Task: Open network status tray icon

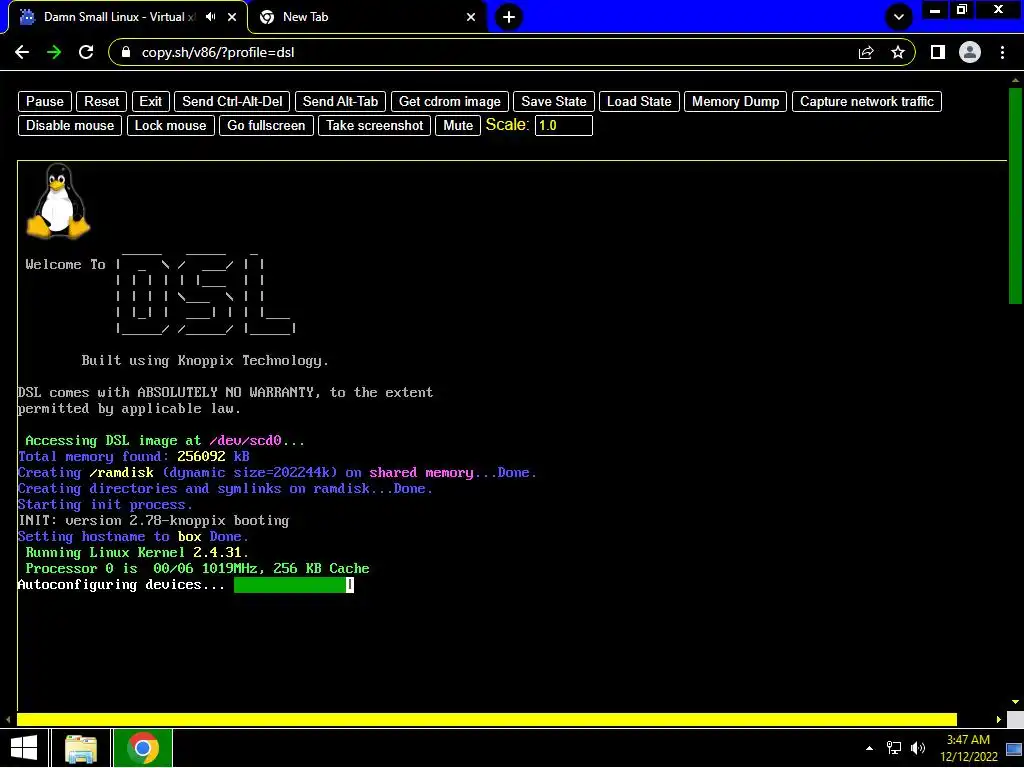Action: tap(893, 748)
